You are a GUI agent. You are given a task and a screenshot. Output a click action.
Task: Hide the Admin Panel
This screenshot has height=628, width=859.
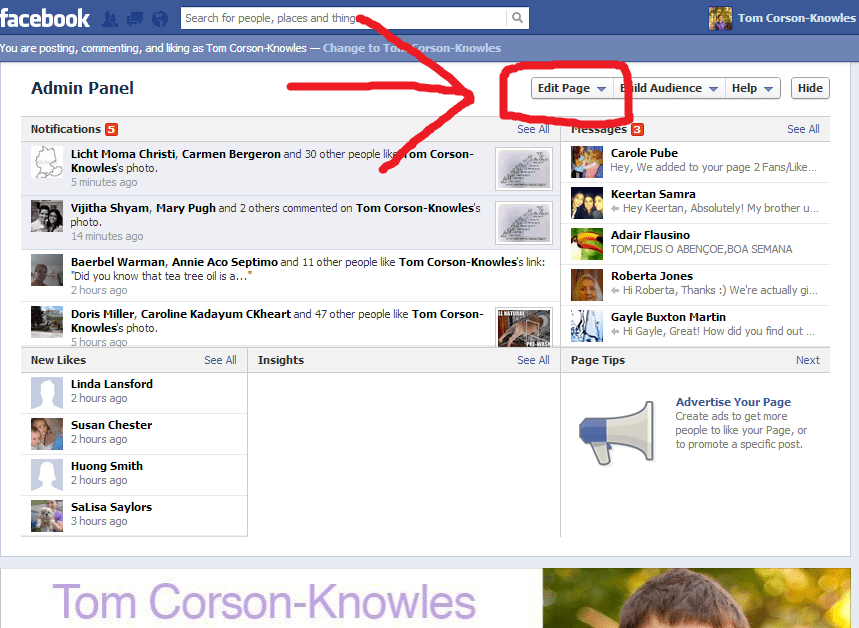pyautogui.click(x=810, y=88)
